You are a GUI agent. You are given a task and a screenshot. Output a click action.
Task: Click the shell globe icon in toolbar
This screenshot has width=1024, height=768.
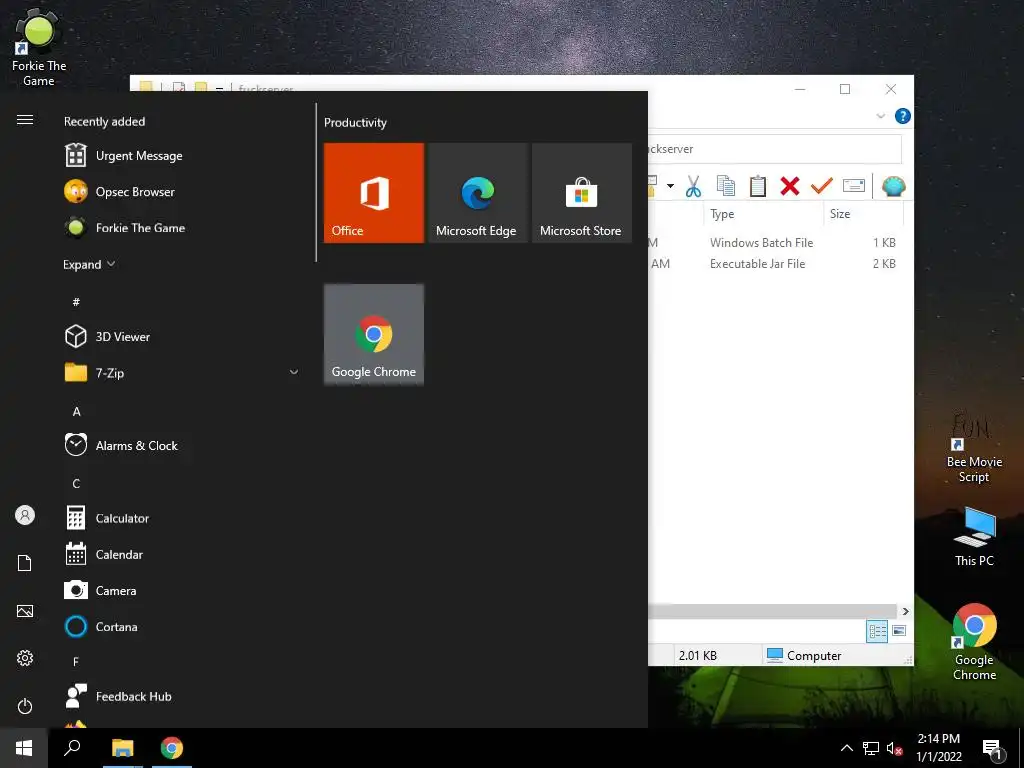(893, 186)
